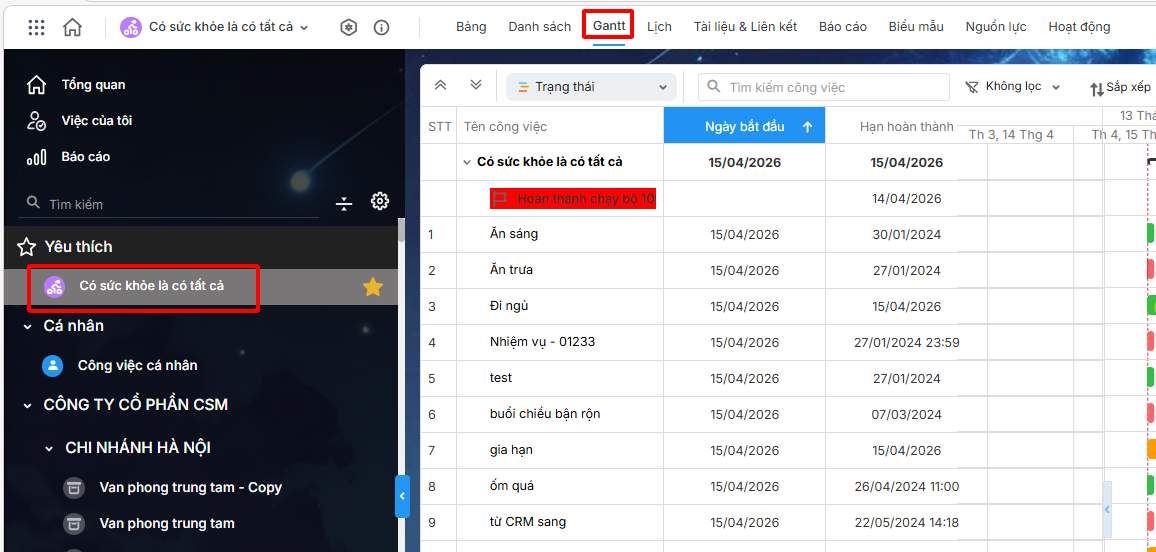Click the red milestone Hoàn thành chạy bộ
Viewport: 1156px width, 552px height.
[x=573, y=199]
